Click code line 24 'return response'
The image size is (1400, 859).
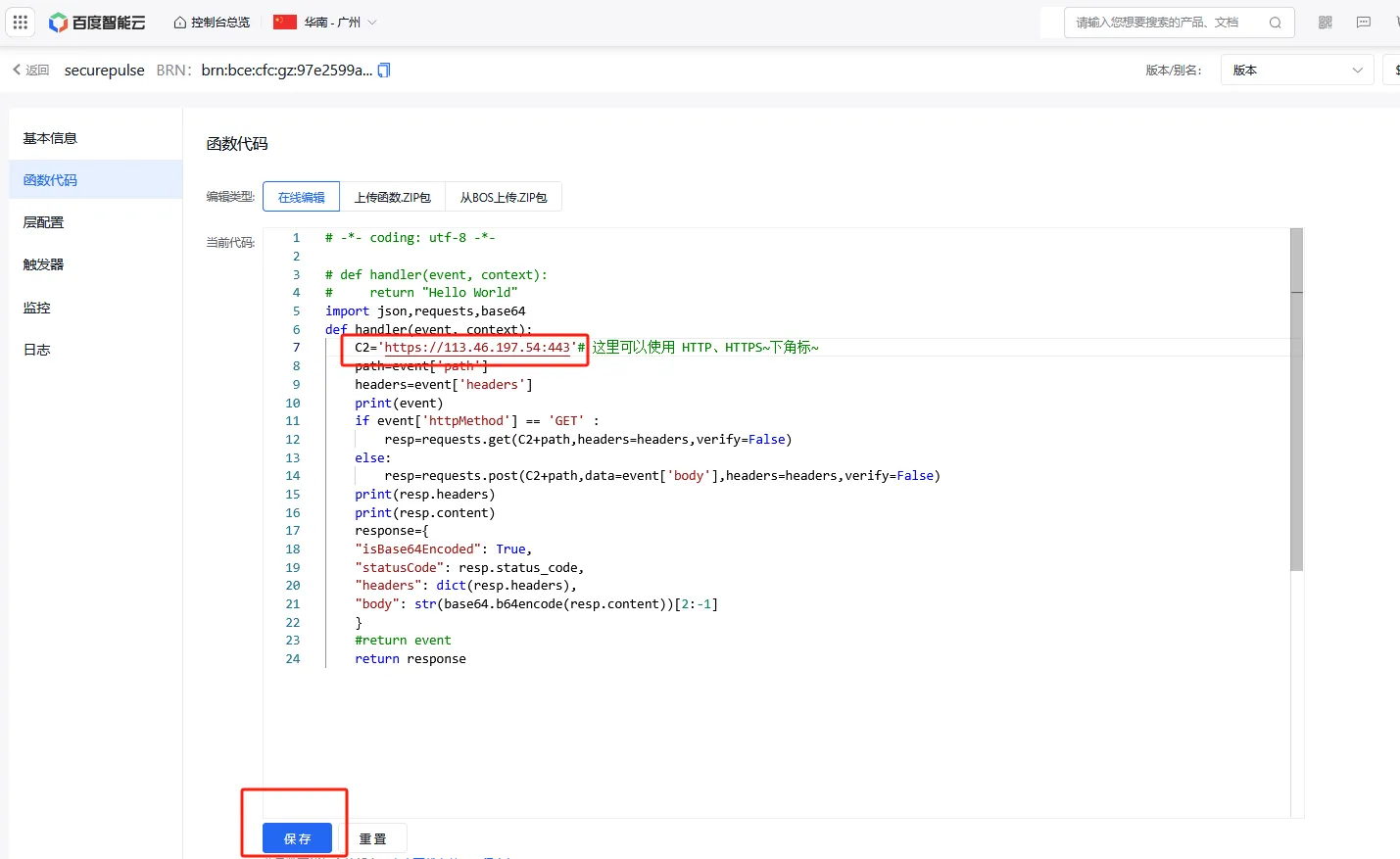pos(410,659)
